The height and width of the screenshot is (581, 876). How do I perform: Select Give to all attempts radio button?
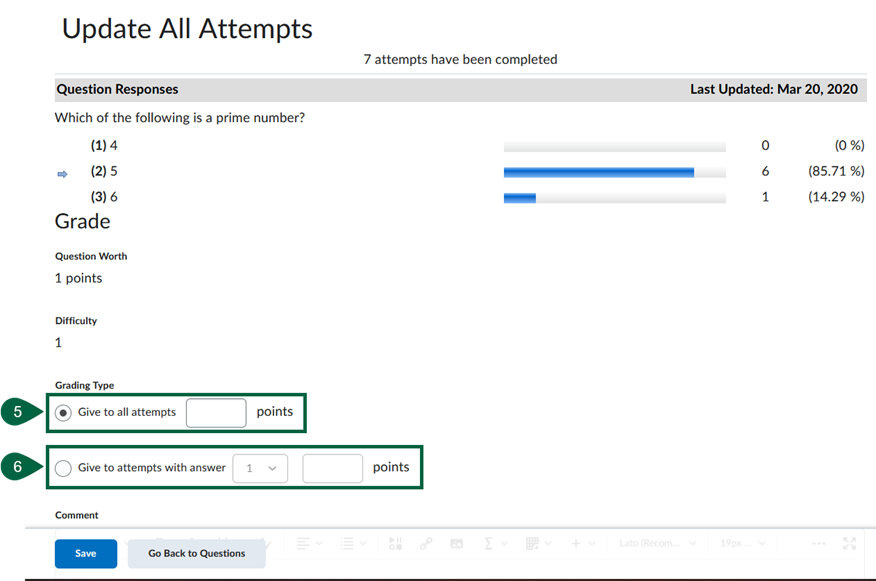(x=64, y=412)
